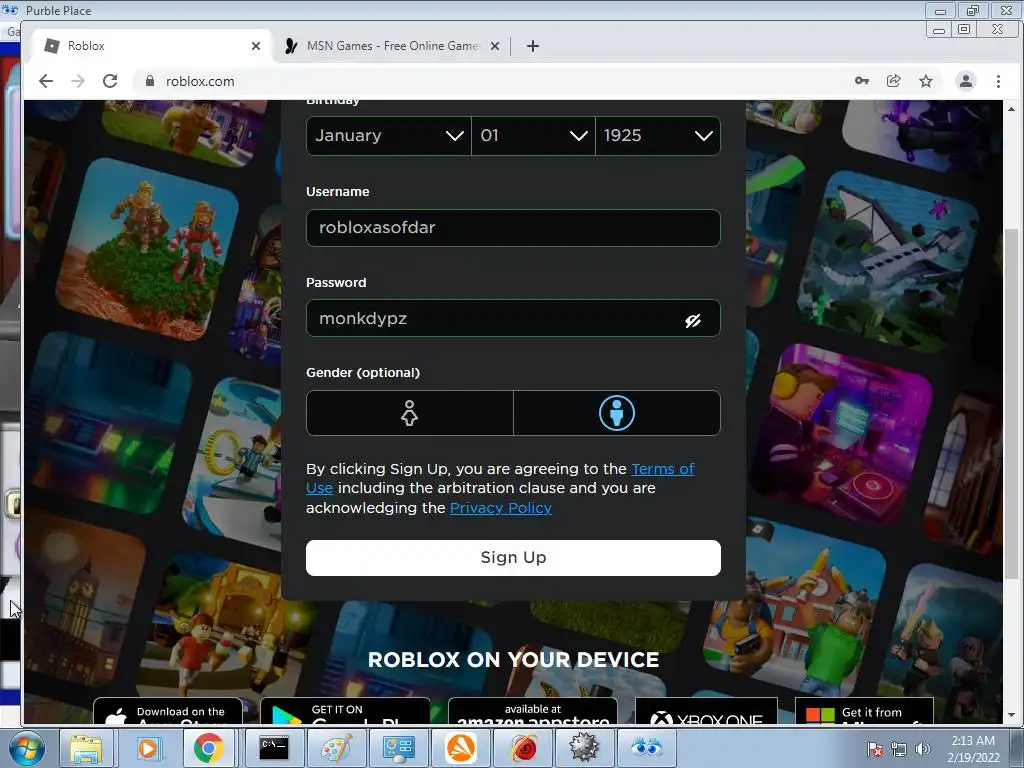Click the Purble Place eyes taskbar icon
The height and width of the screenshot is (768, 1024).
(x=647, y=748)
